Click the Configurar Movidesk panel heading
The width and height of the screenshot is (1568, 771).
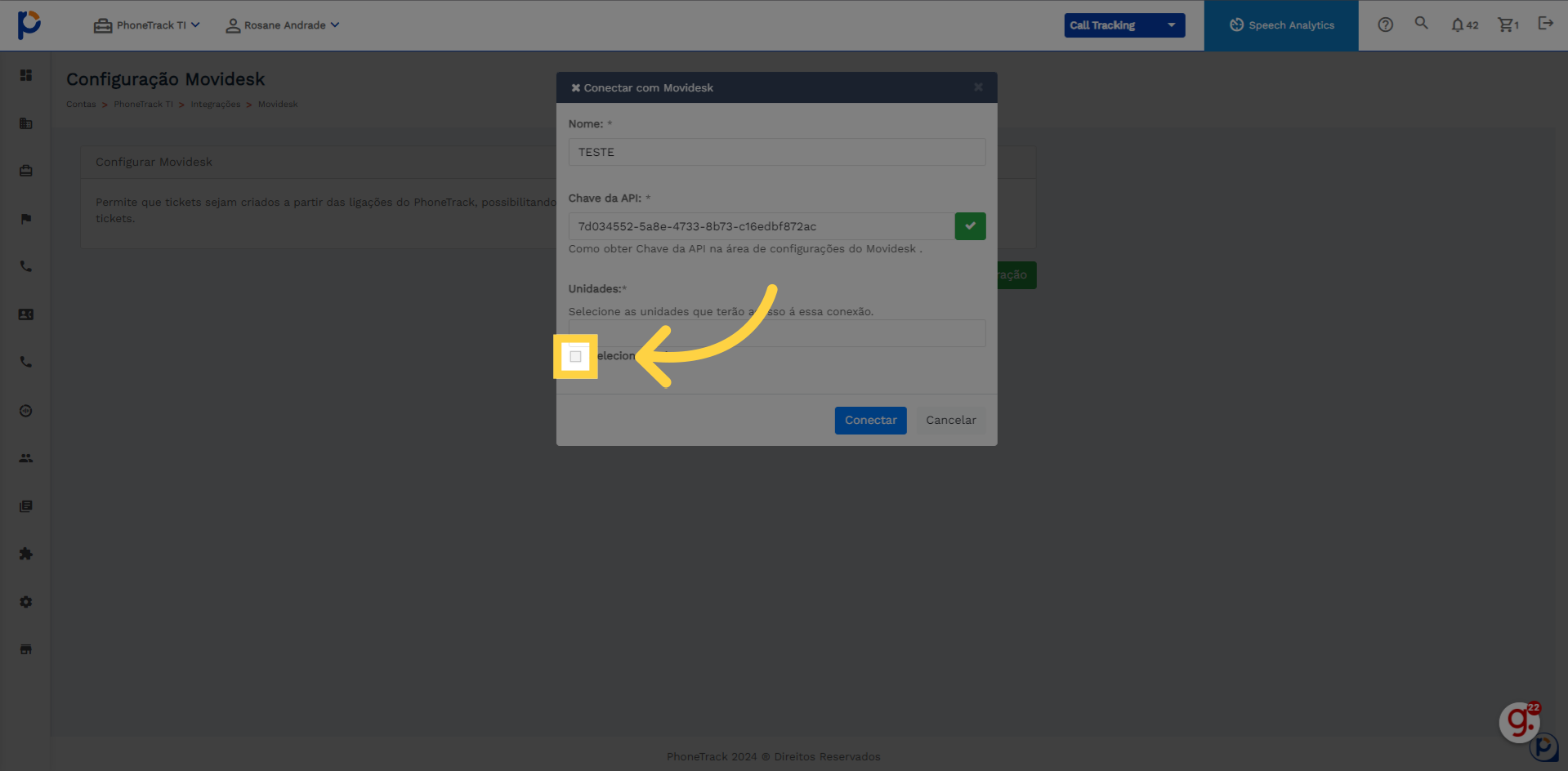click(x=154, y=163)
